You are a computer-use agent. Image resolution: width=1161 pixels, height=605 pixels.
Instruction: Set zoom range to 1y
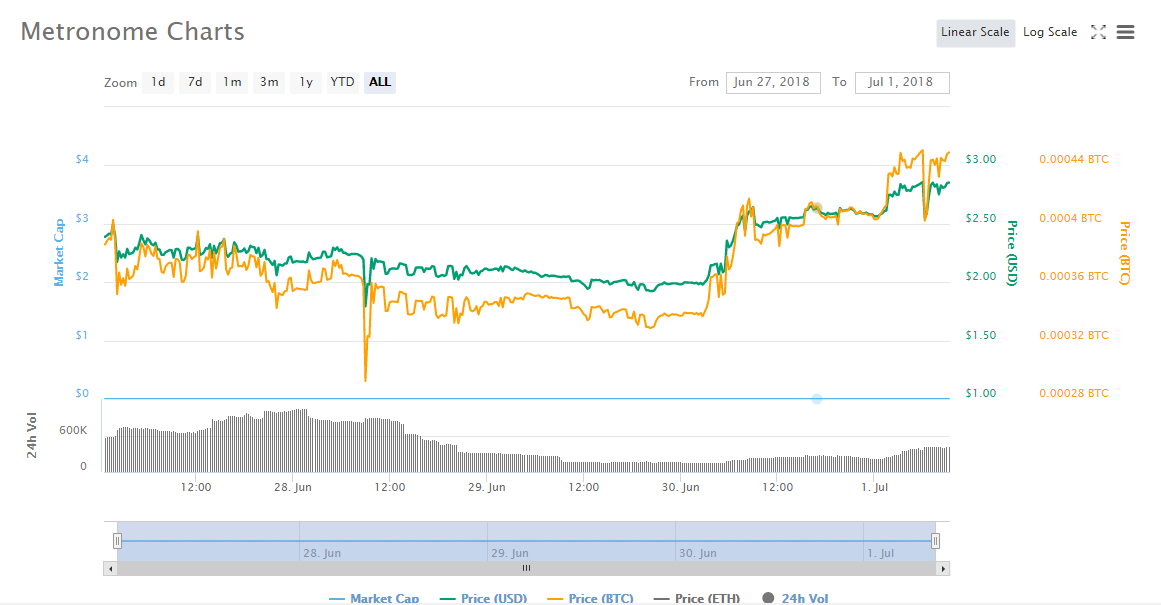[x=306, y=82]
